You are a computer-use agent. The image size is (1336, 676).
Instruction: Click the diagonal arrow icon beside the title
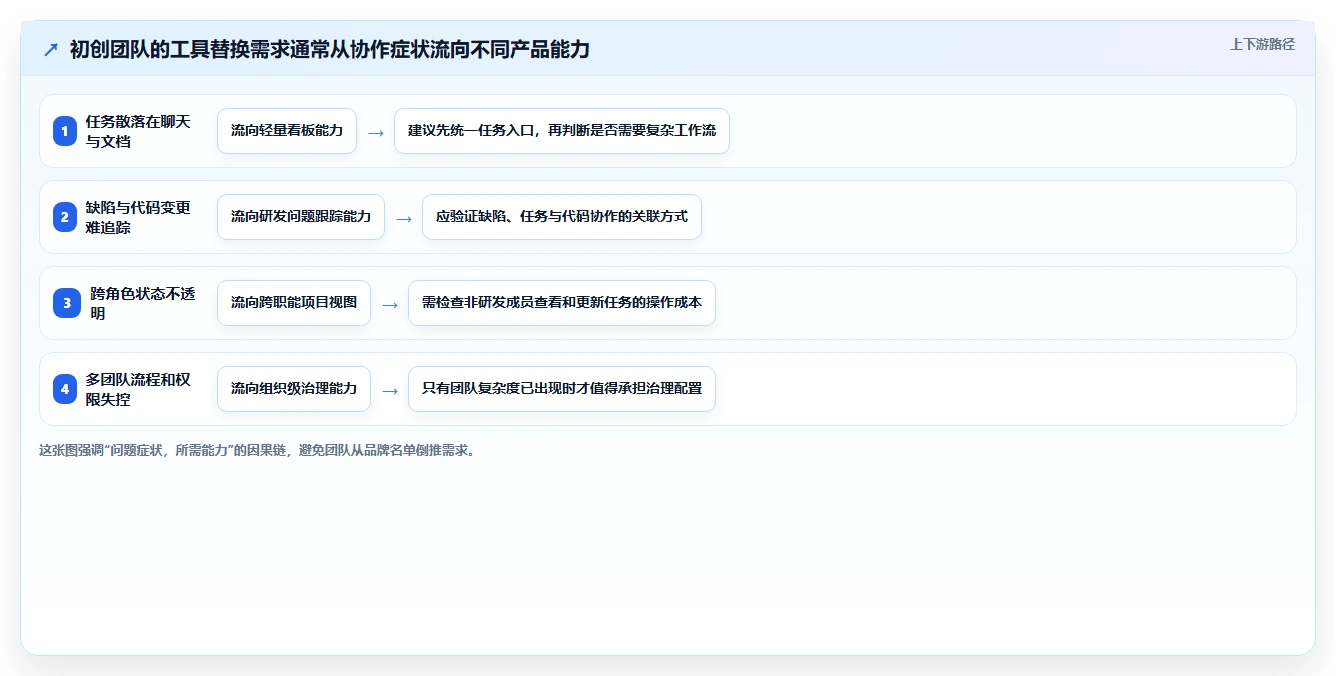click(x=51, y=49)
